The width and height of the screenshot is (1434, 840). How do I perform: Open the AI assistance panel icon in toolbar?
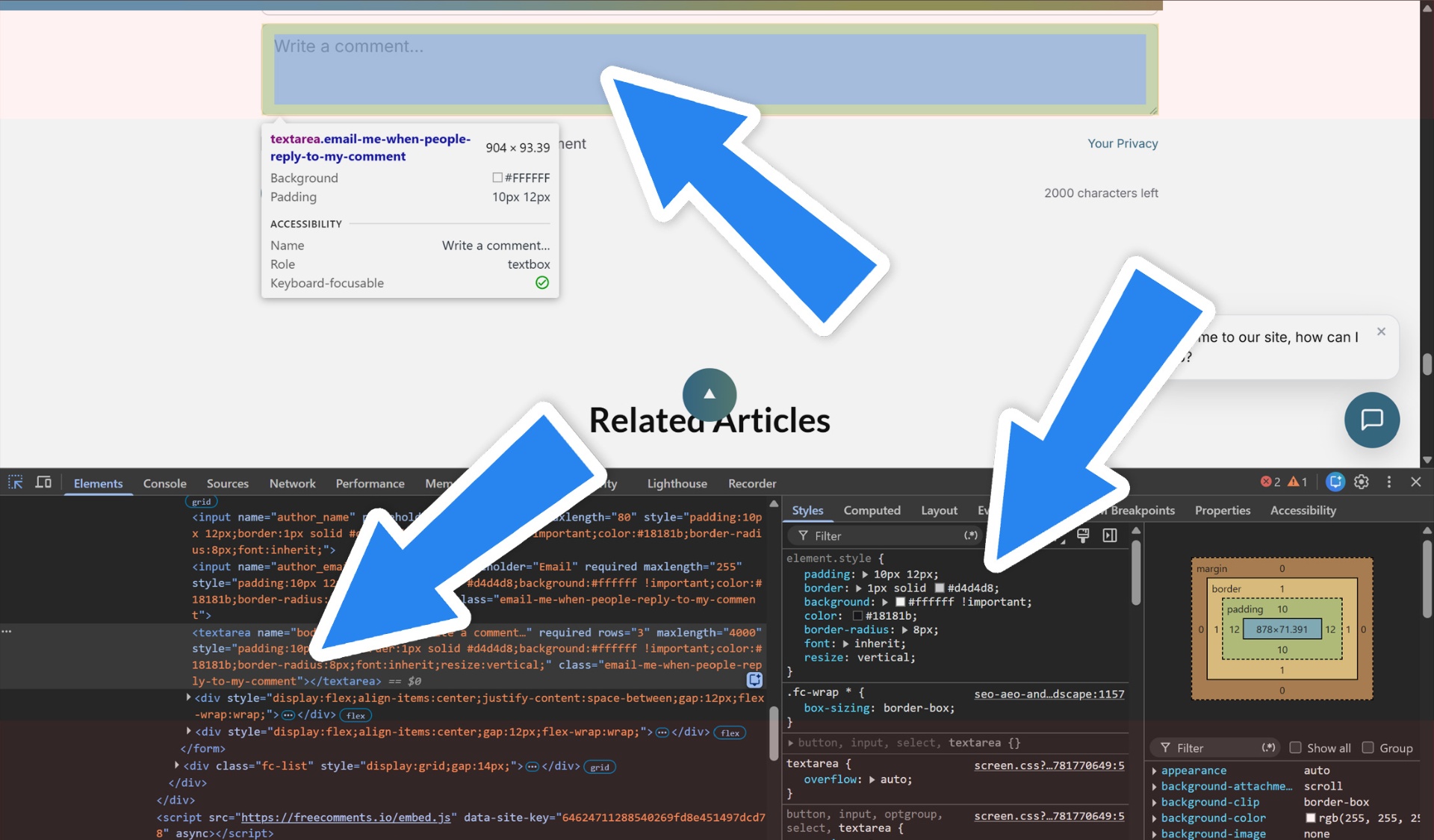tap(1335, 482)
